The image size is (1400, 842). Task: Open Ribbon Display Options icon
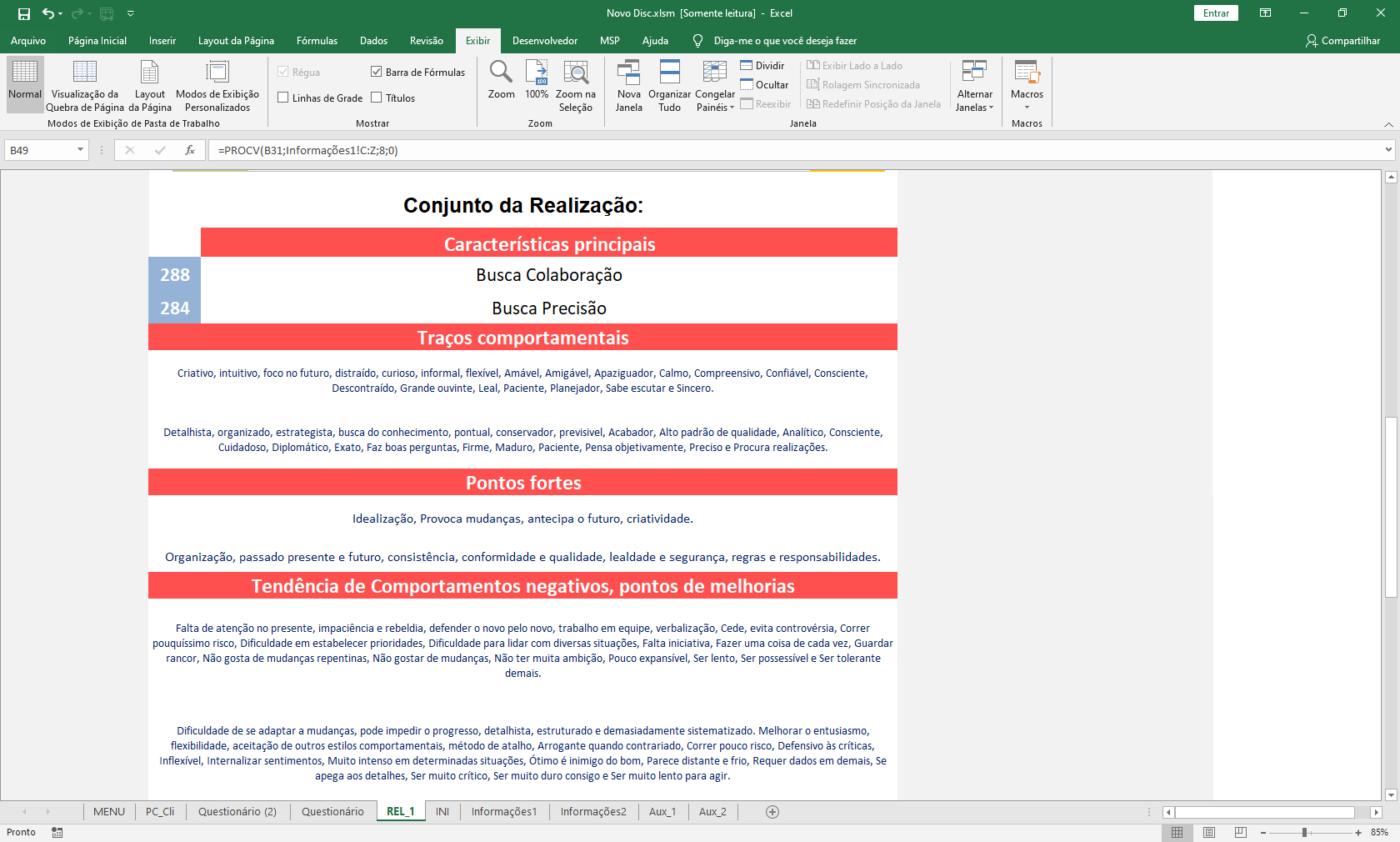1265,13
